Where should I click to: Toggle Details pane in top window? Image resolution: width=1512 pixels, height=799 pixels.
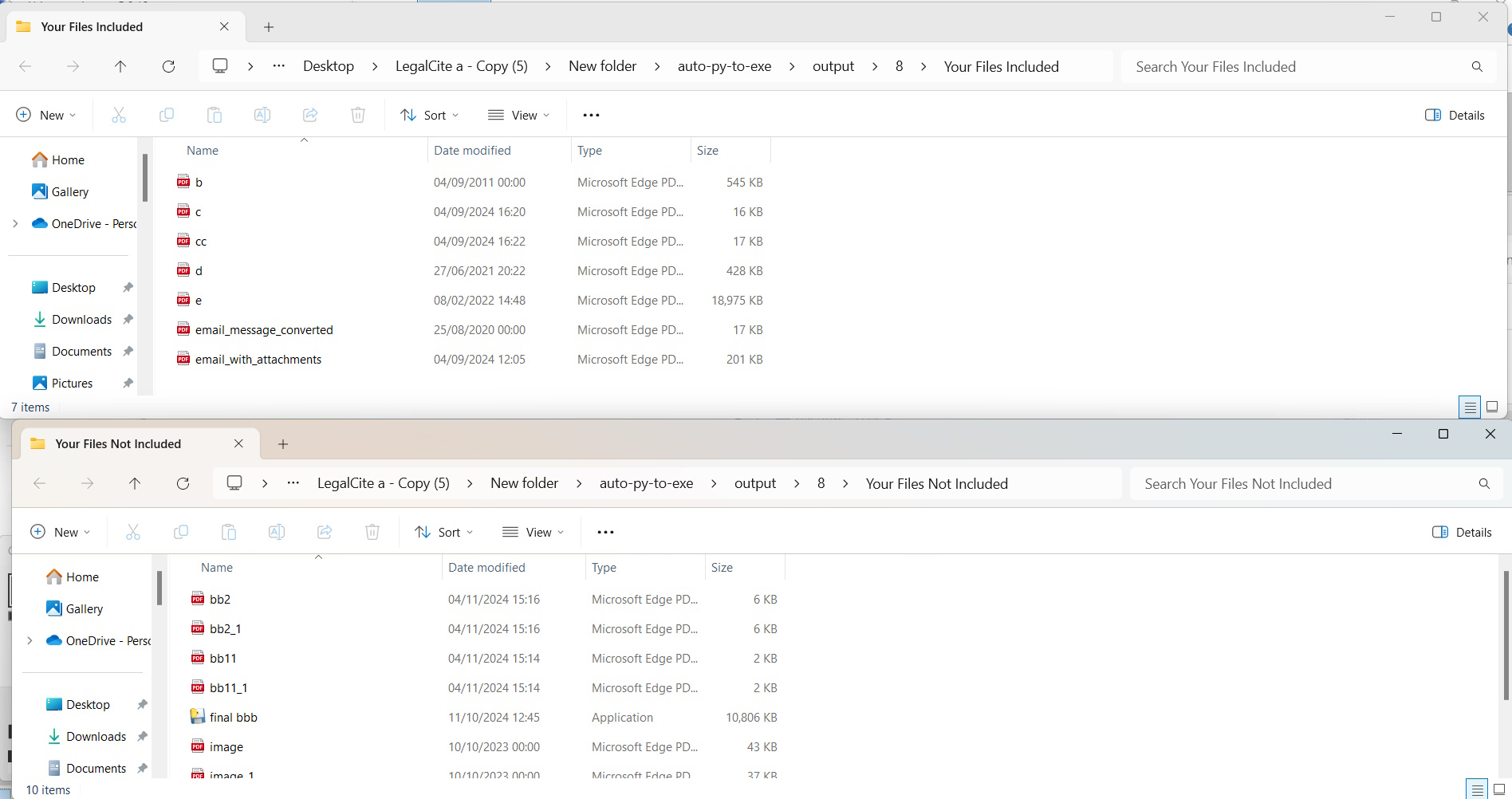click(x=1455, y=115)
